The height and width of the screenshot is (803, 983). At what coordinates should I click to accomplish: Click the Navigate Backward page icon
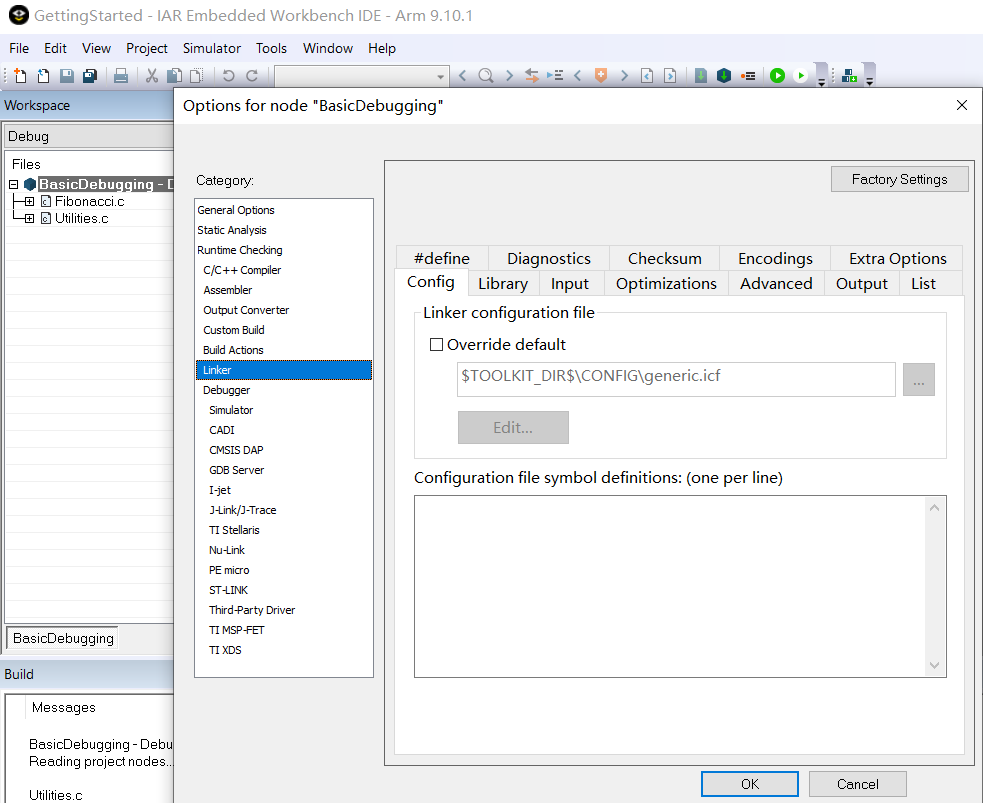tap(647, 76)
